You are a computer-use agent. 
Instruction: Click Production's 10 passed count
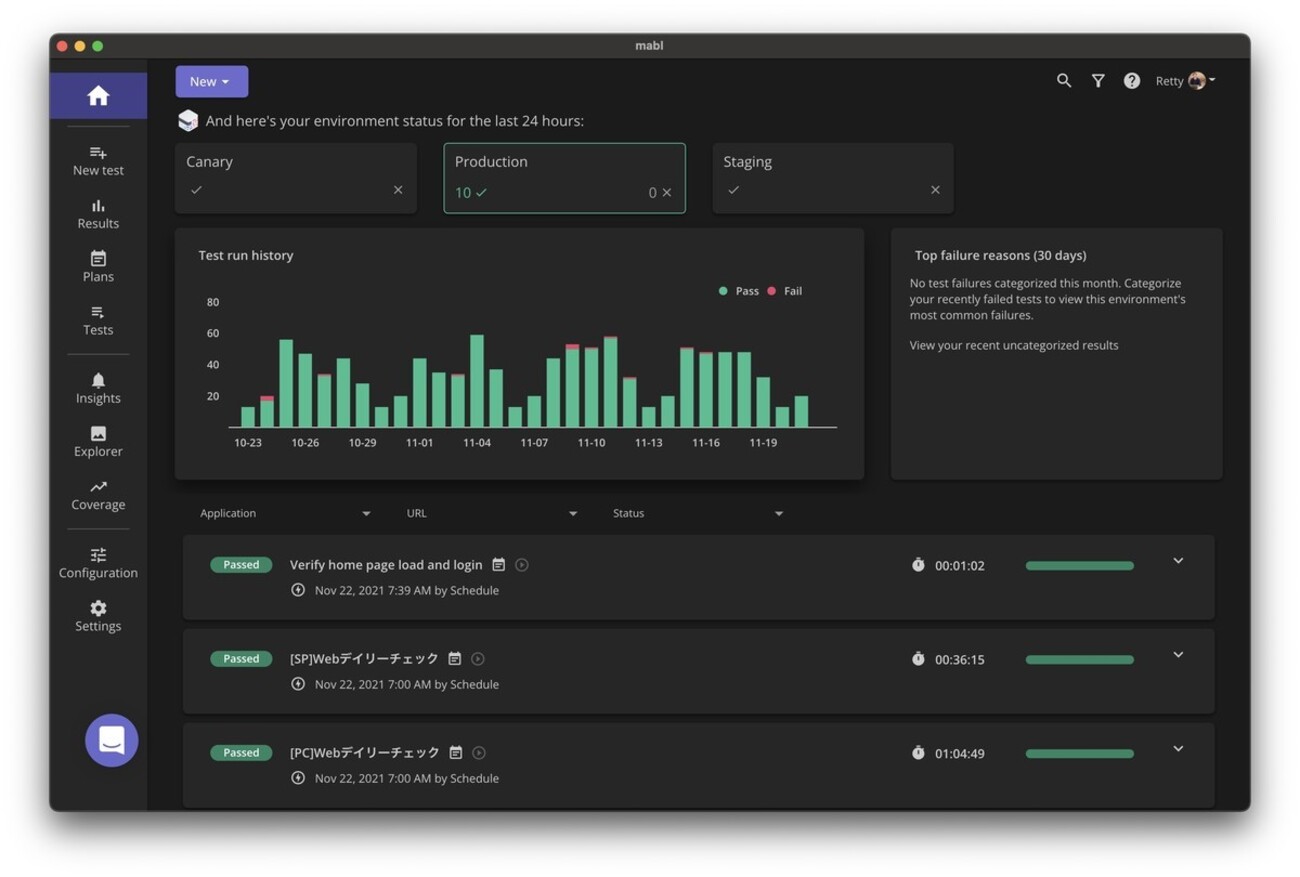click(x=471, y=192)
